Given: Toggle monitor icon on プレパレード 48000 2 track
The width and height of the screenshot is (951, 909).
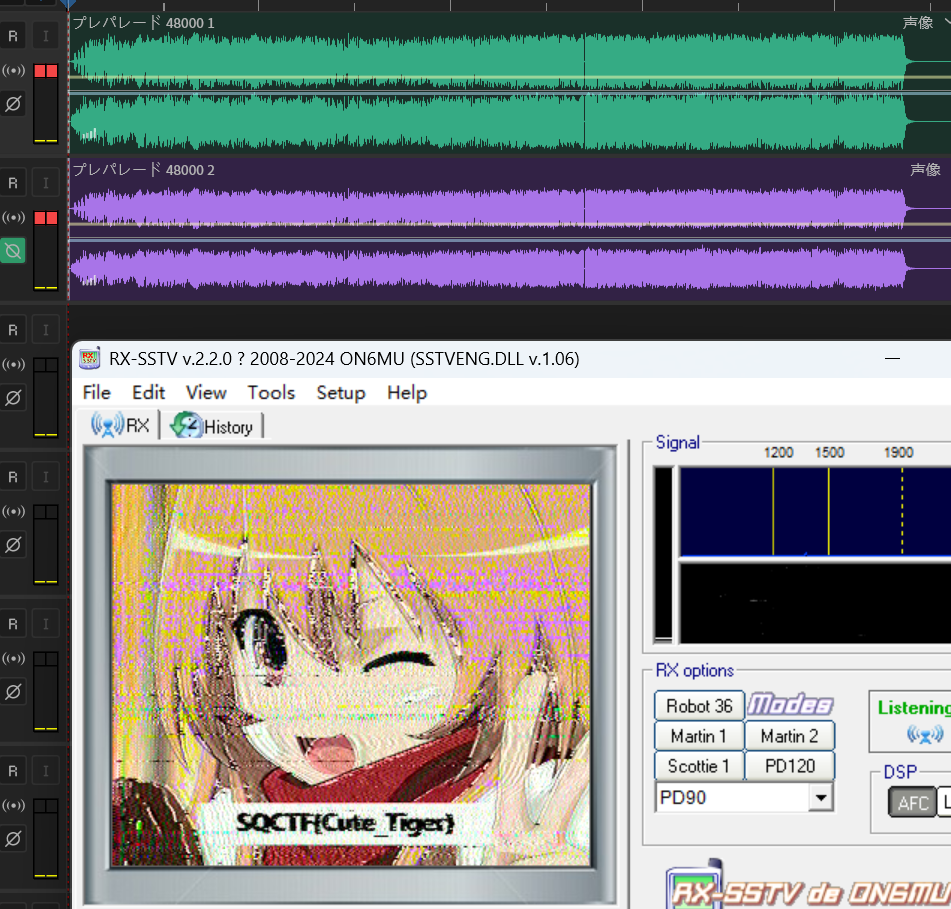Looking at the screenshot, I should pyautogui.click(x=13, y=217).
